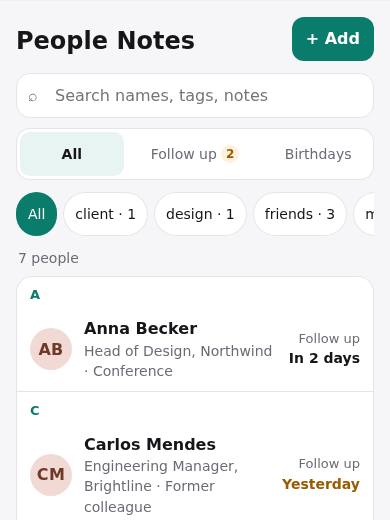
Task: Switch to the Follow up tab
Action: pyautogui.click(x=194, y=154)
